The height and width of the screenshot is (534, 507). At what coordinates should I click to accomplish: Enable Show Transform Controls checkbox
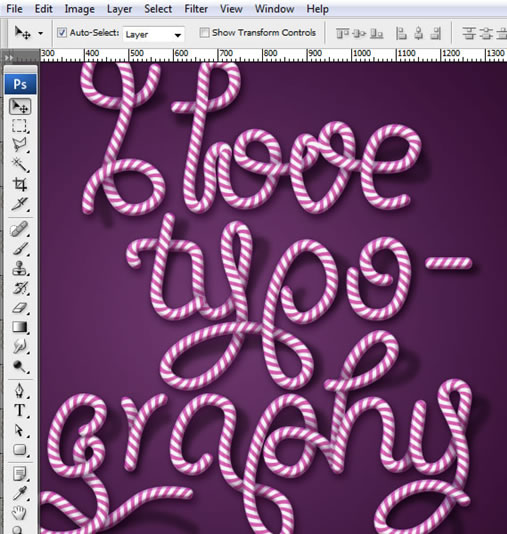tap(204, 33)
